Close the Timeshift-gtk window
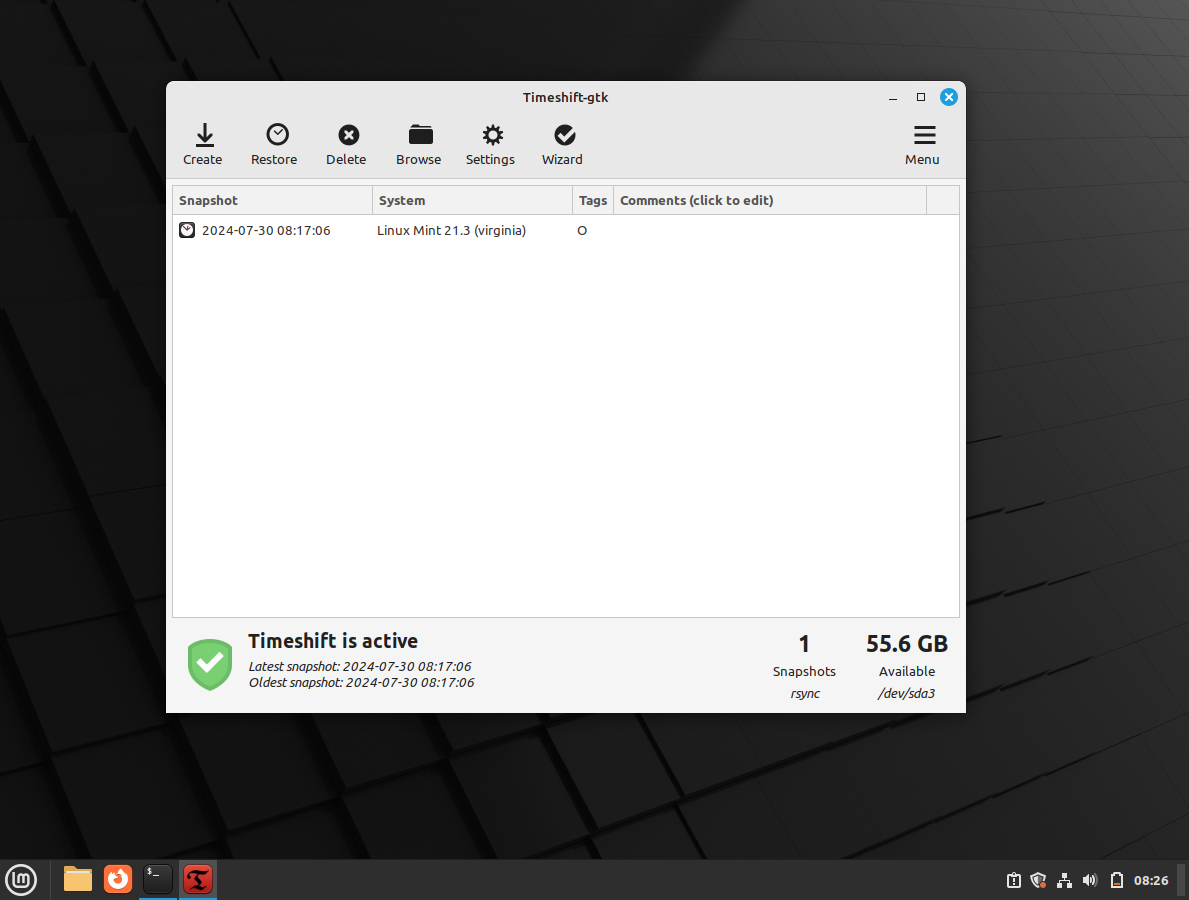Viewport: 1189px width, 900px height. click(949, 97)
